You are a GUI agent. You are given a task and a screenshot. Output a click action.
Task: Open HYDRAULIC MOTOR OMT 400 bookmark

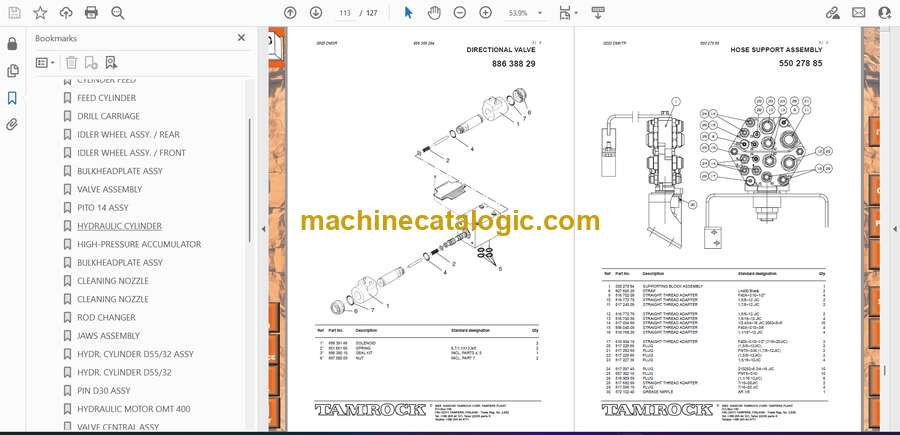134,409
